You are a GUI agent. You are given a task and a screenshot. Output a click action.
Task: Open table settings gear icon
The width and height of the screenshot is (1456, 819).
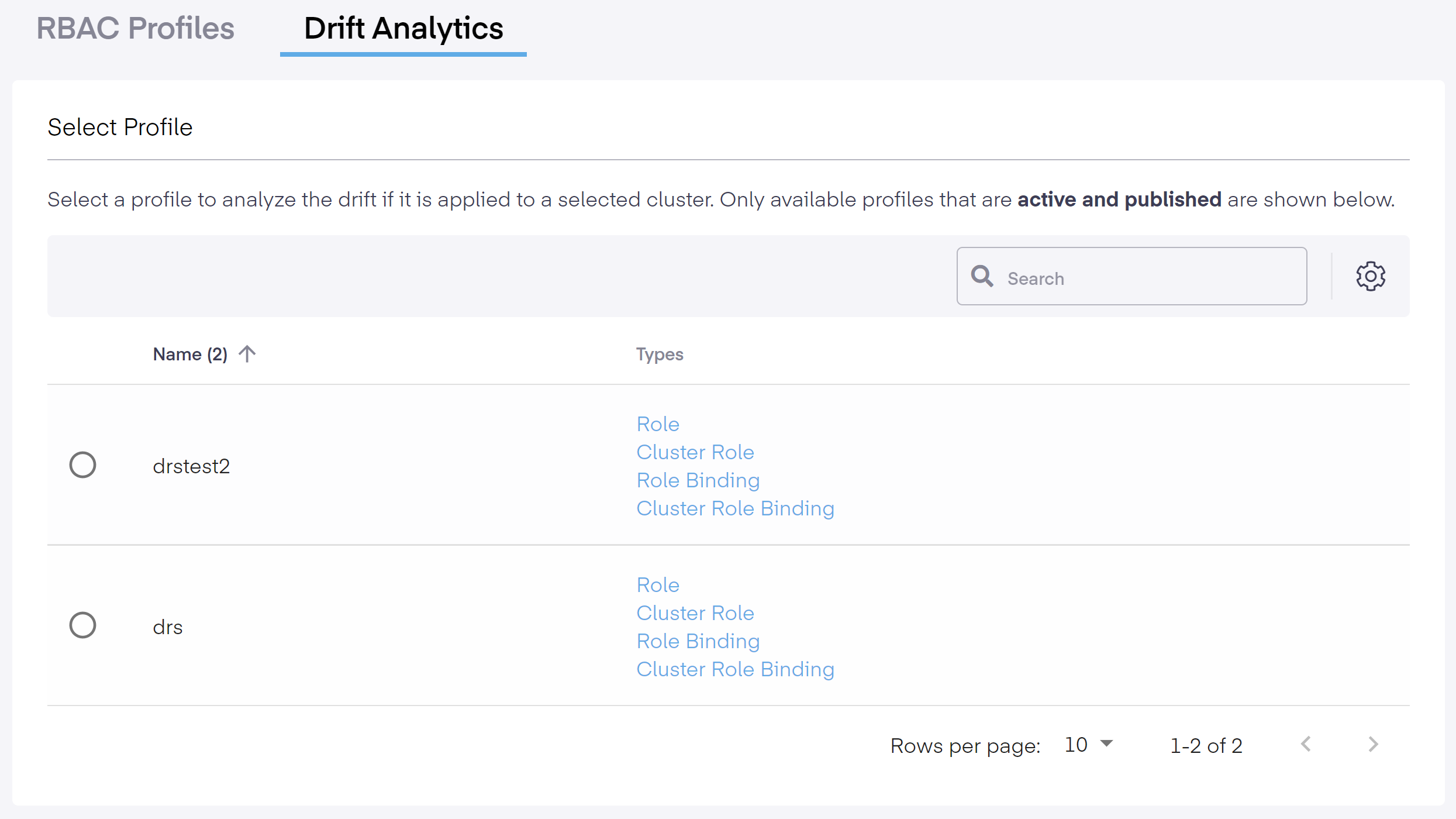point(1371,276)
